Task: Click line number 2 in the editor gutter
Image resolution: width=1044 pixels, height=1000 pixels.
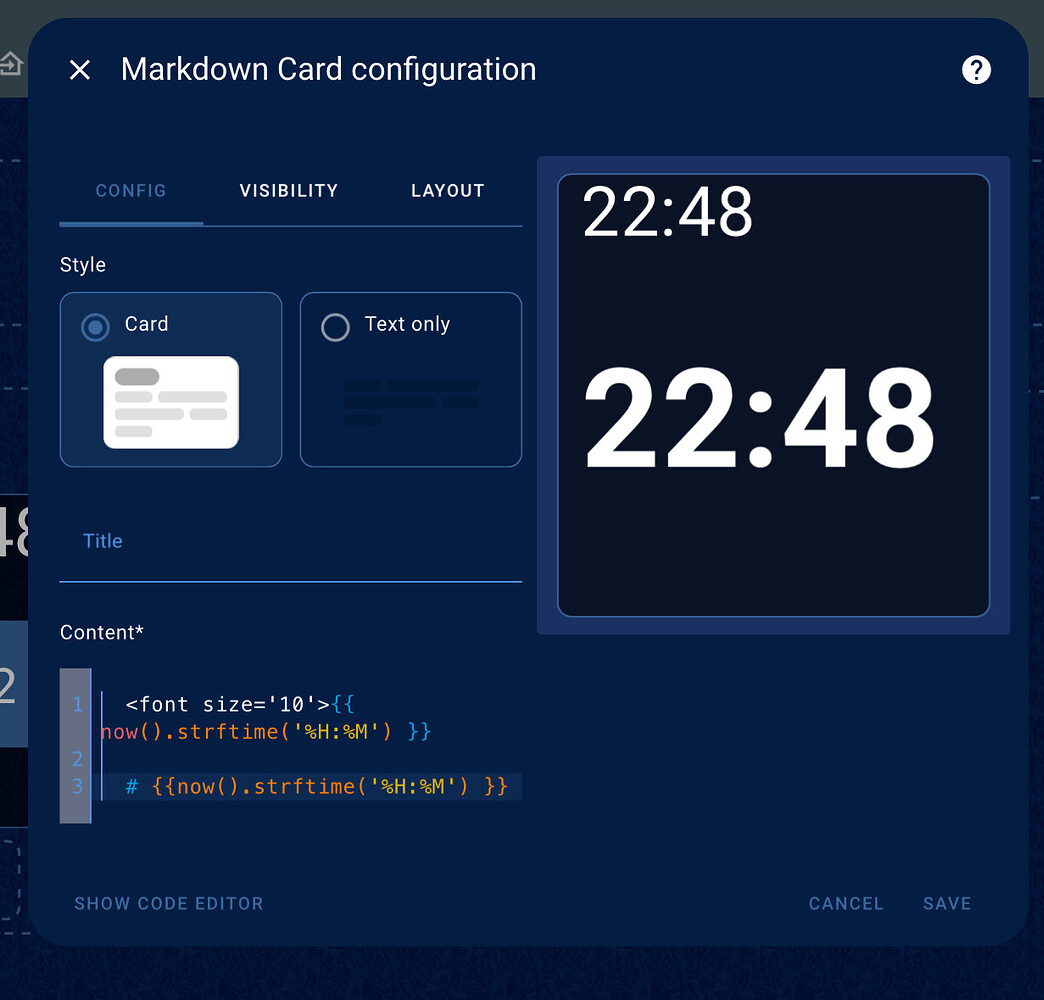Action: click(x=77, y=759)
